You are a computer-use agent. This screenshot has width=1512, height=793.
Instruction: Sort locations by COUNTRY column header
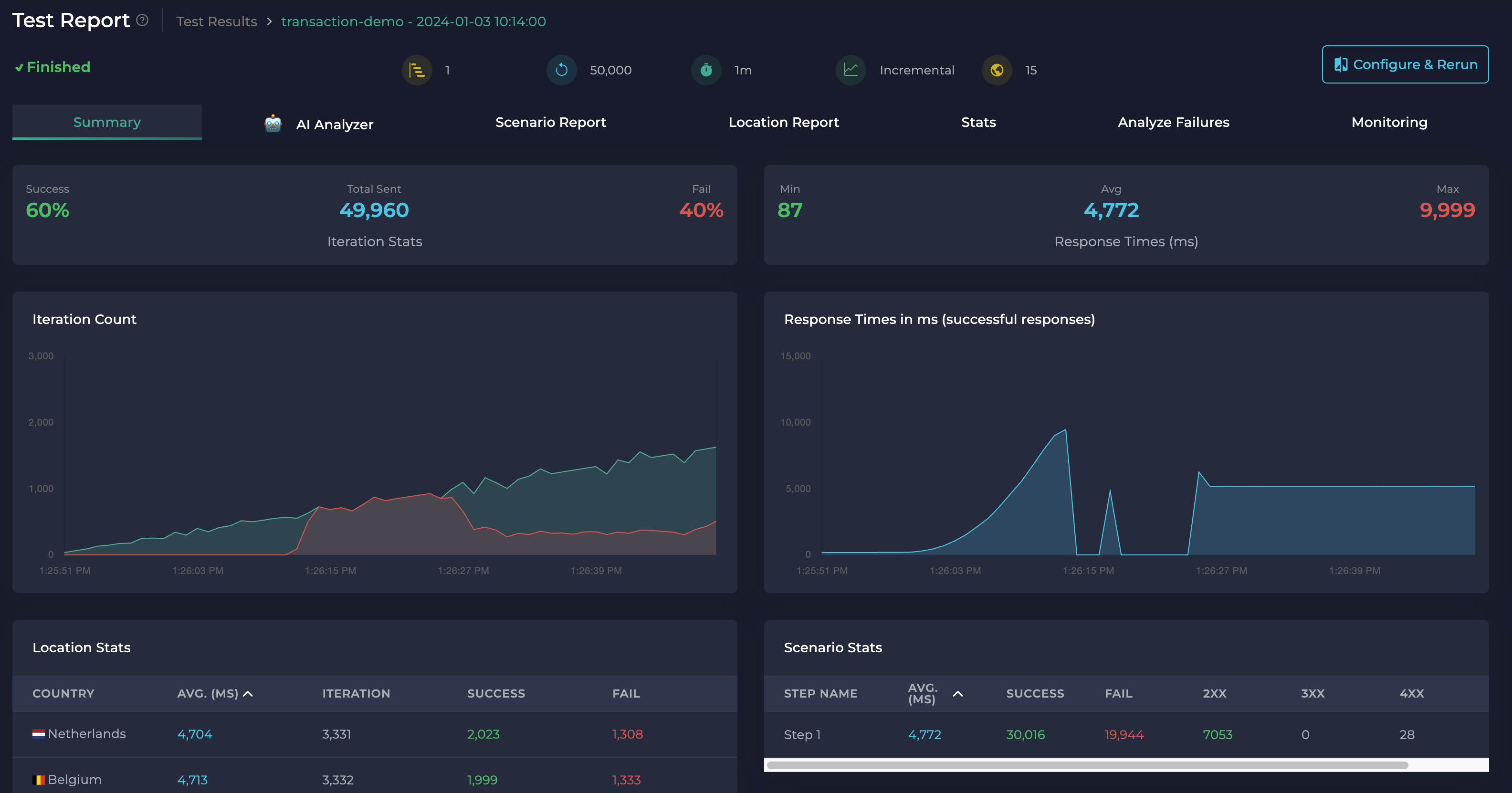(x=63, y=693)
